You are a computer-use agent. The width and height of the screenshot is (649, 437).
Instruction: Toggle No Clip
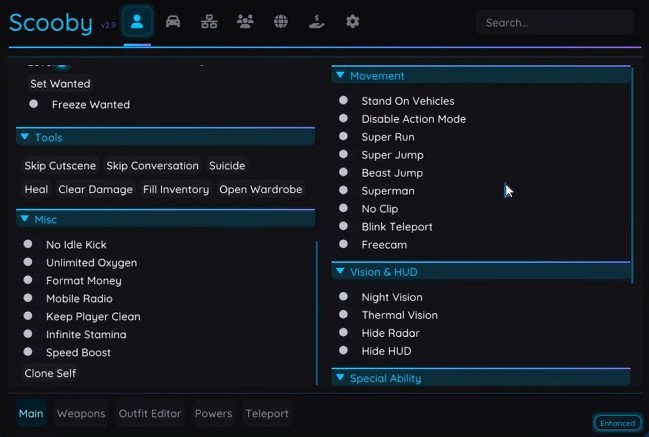pos(344,208)
